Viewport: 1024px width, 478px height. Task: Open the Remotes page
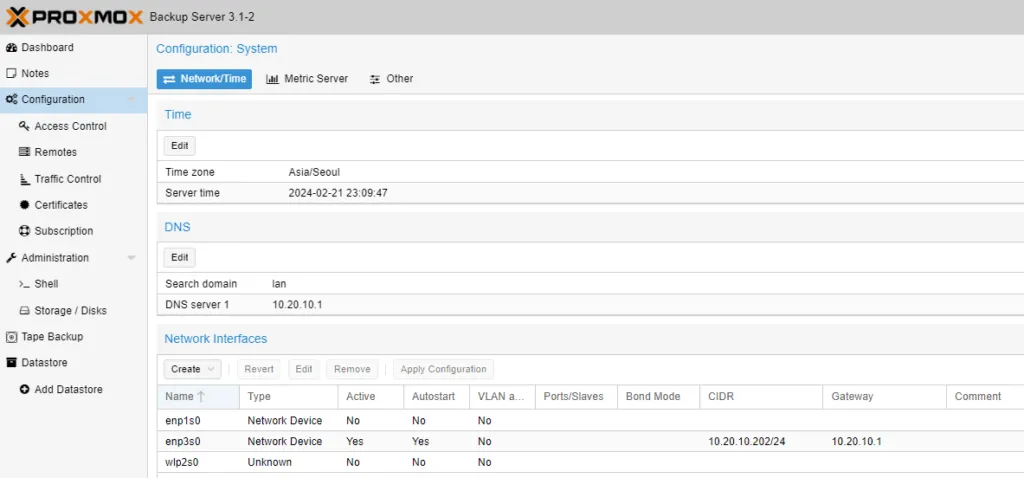tap(73, 152)
